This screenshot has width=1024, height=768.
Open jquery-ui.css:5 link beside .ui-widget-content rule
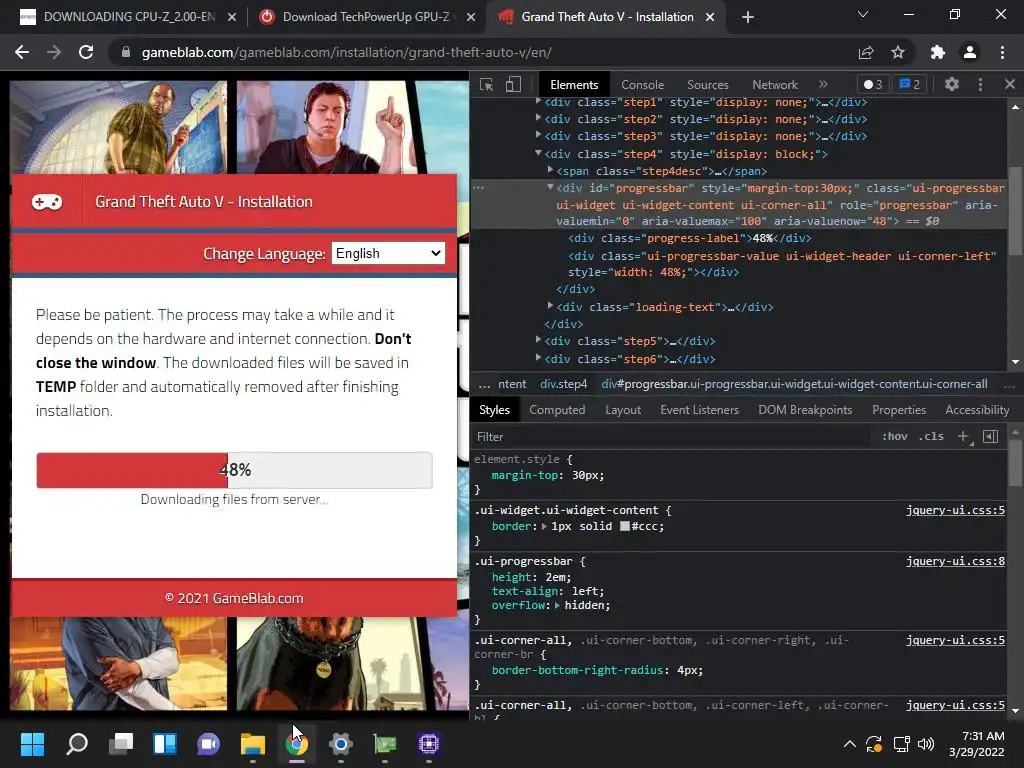[955, 510]
